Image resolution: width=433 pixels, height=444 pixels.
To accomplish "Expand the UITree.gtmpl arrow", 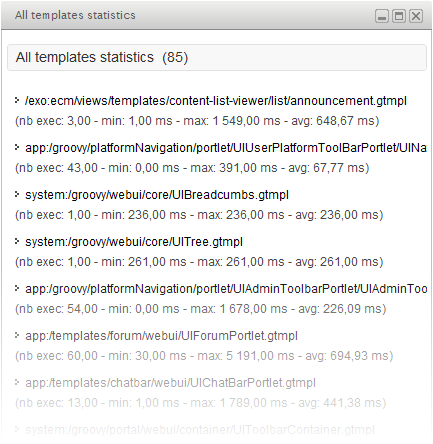I will coord(17,241).
